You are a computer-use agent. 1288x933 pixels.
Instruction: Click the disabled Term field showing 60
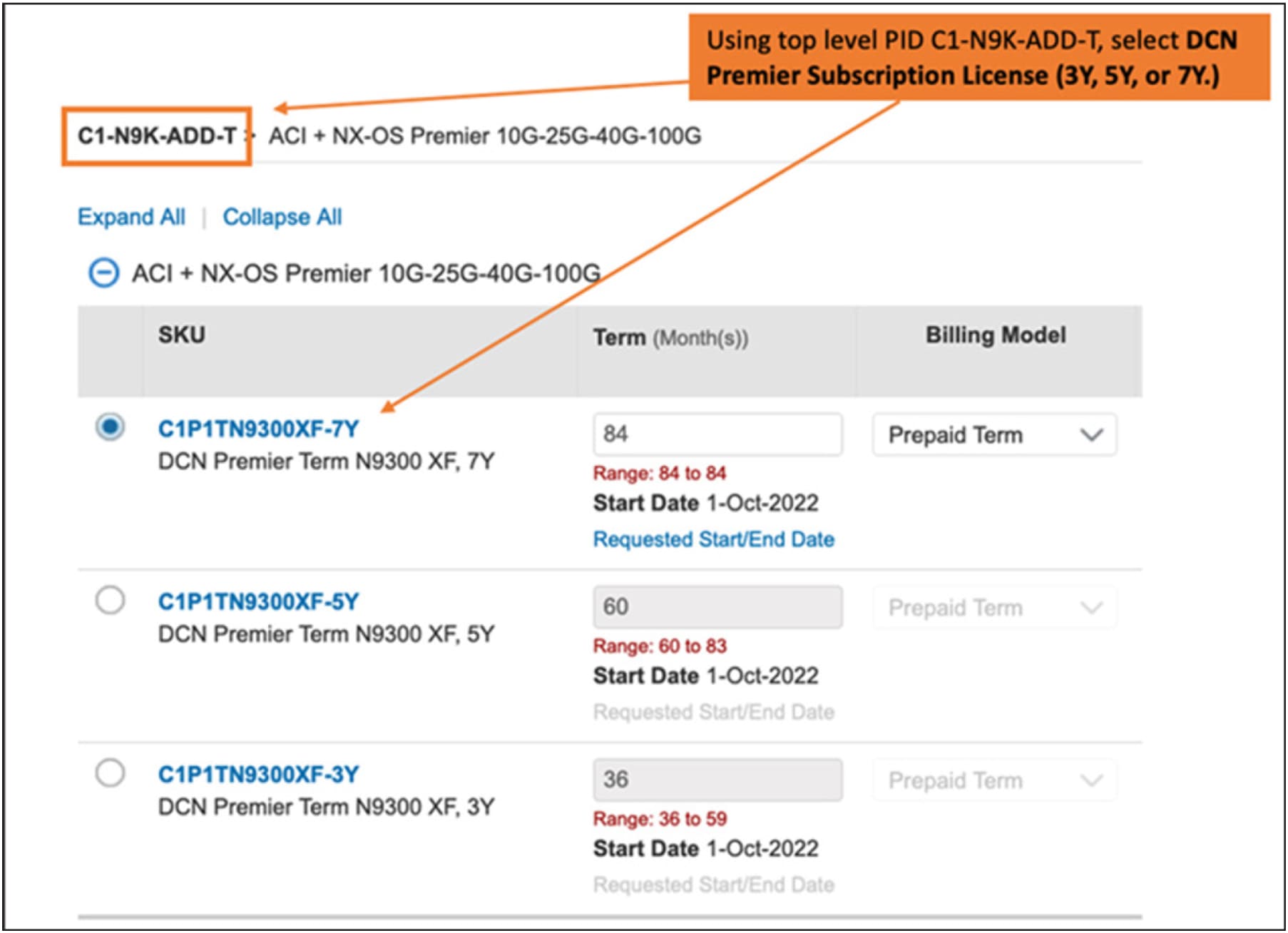[716, 607]
